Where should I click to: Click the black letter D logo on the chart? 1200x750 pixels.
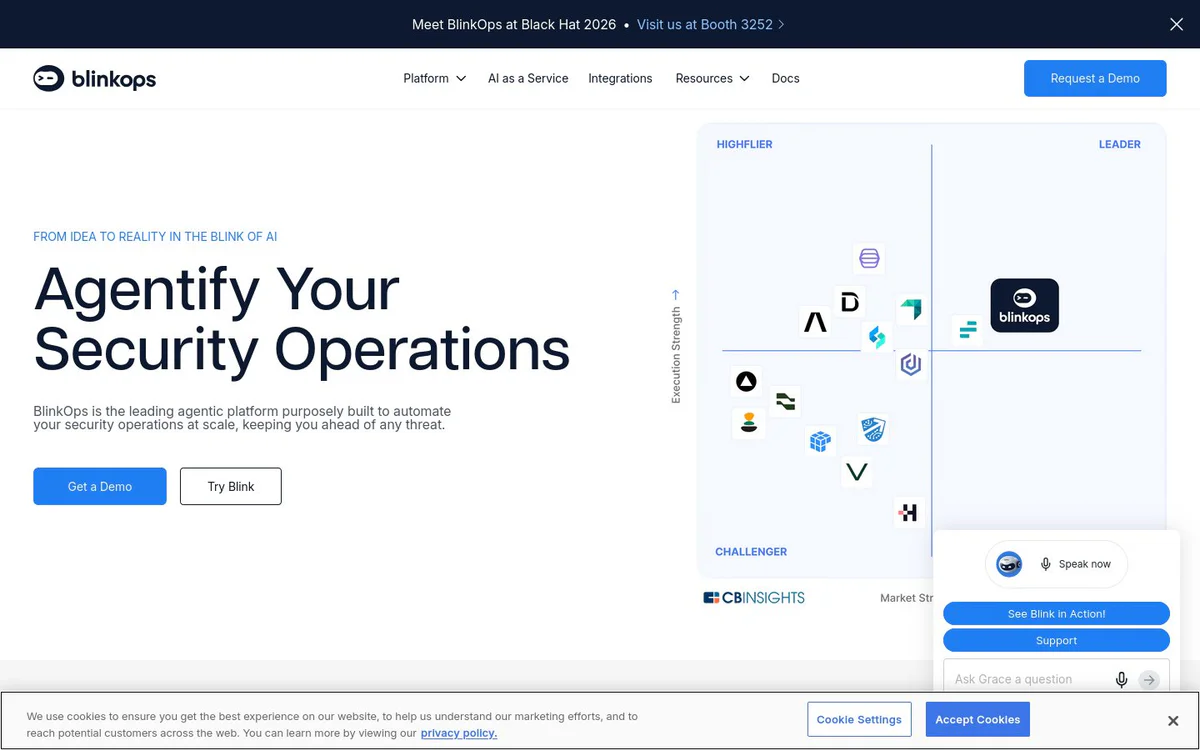849,301
